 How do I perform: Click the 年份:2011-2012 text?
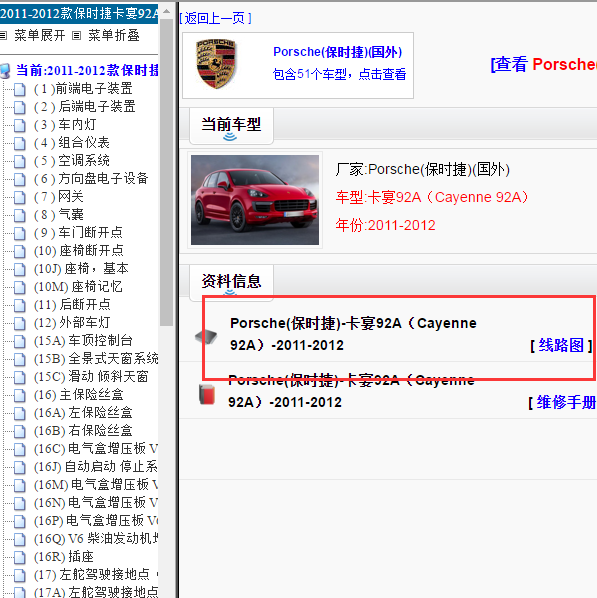(x=385, y=225)
